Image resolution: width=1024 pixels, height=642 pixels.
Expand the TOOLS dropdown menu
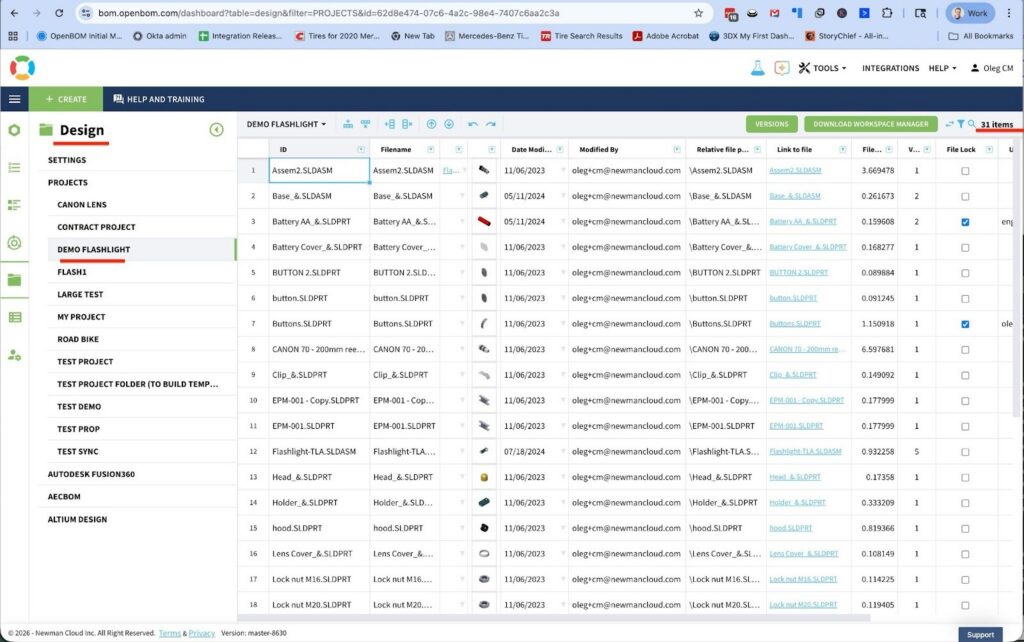pyautogui.click(x=823, y=68)
